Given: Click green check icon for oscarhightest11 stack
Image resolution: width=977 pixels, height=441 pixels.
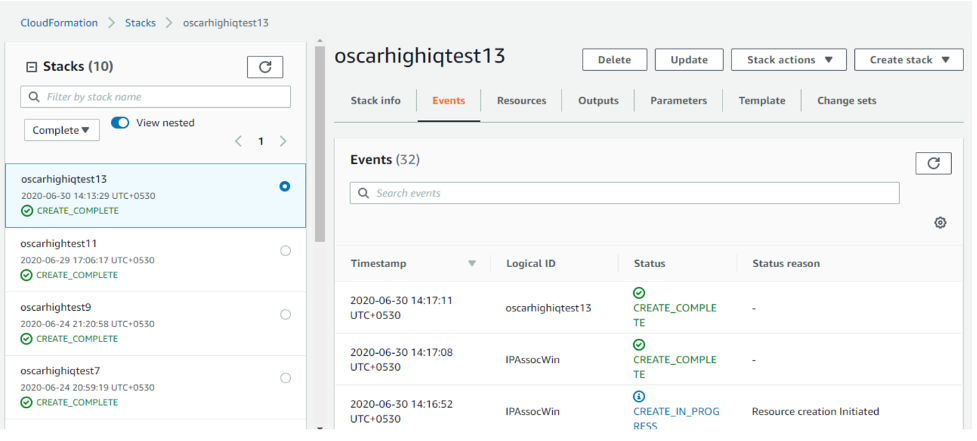Looking at the screenshot, I should 27,275.
